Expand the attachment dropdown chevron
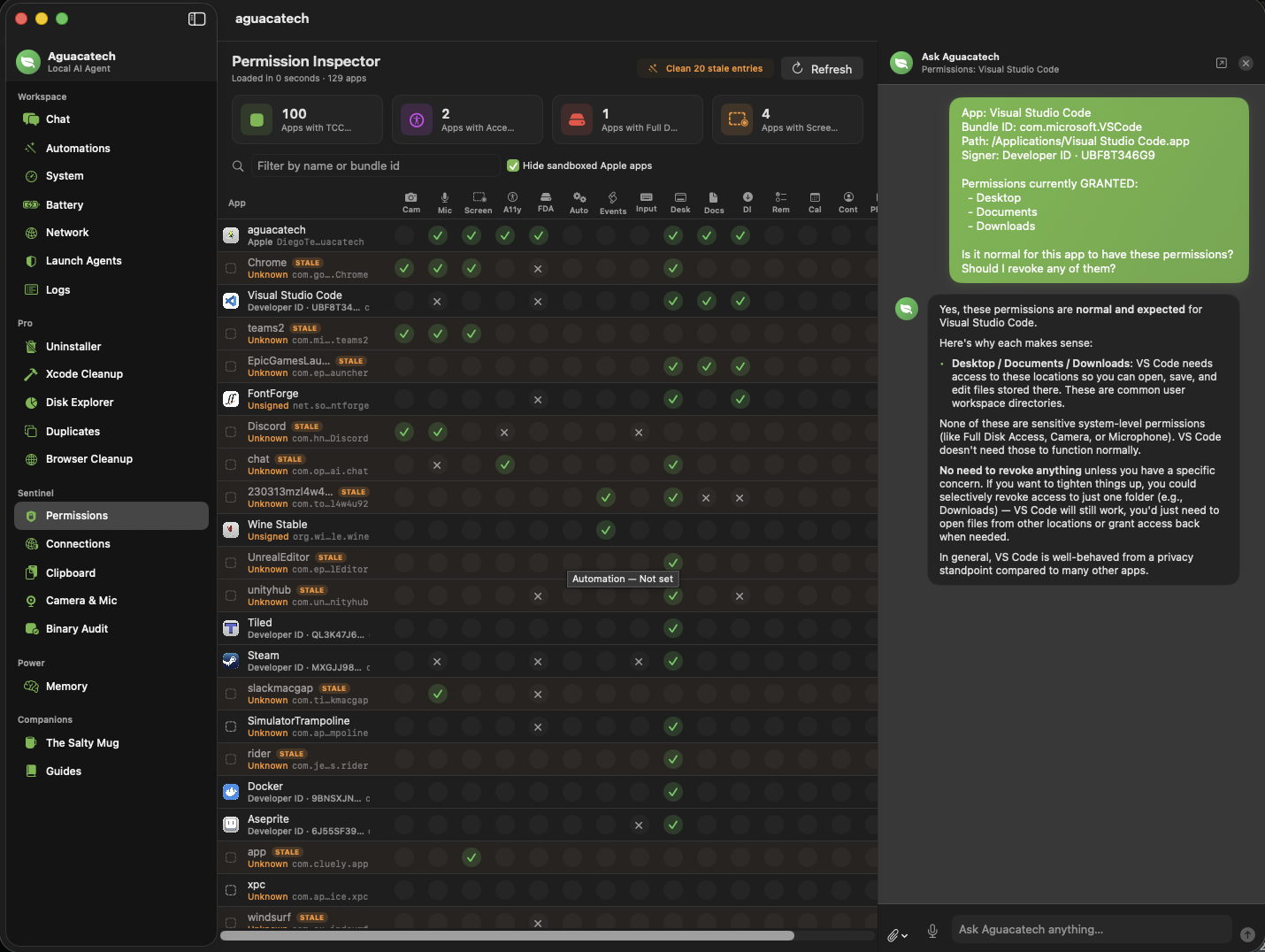 (905, 936)
